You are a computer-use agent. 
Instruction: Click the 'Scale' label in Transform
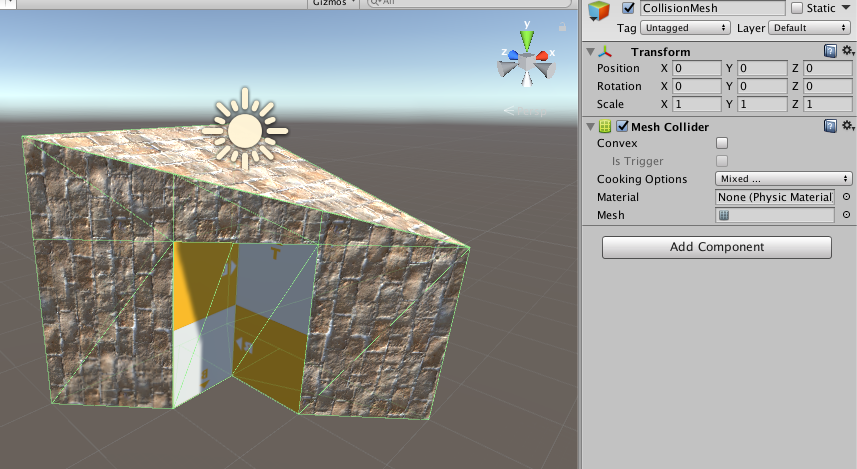(610, 104)
